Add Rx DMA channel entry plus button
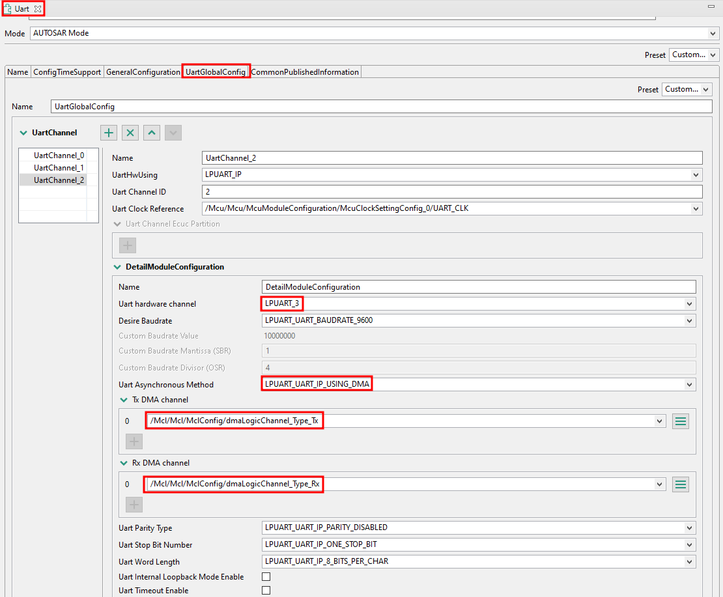 (x=134, y=504)
